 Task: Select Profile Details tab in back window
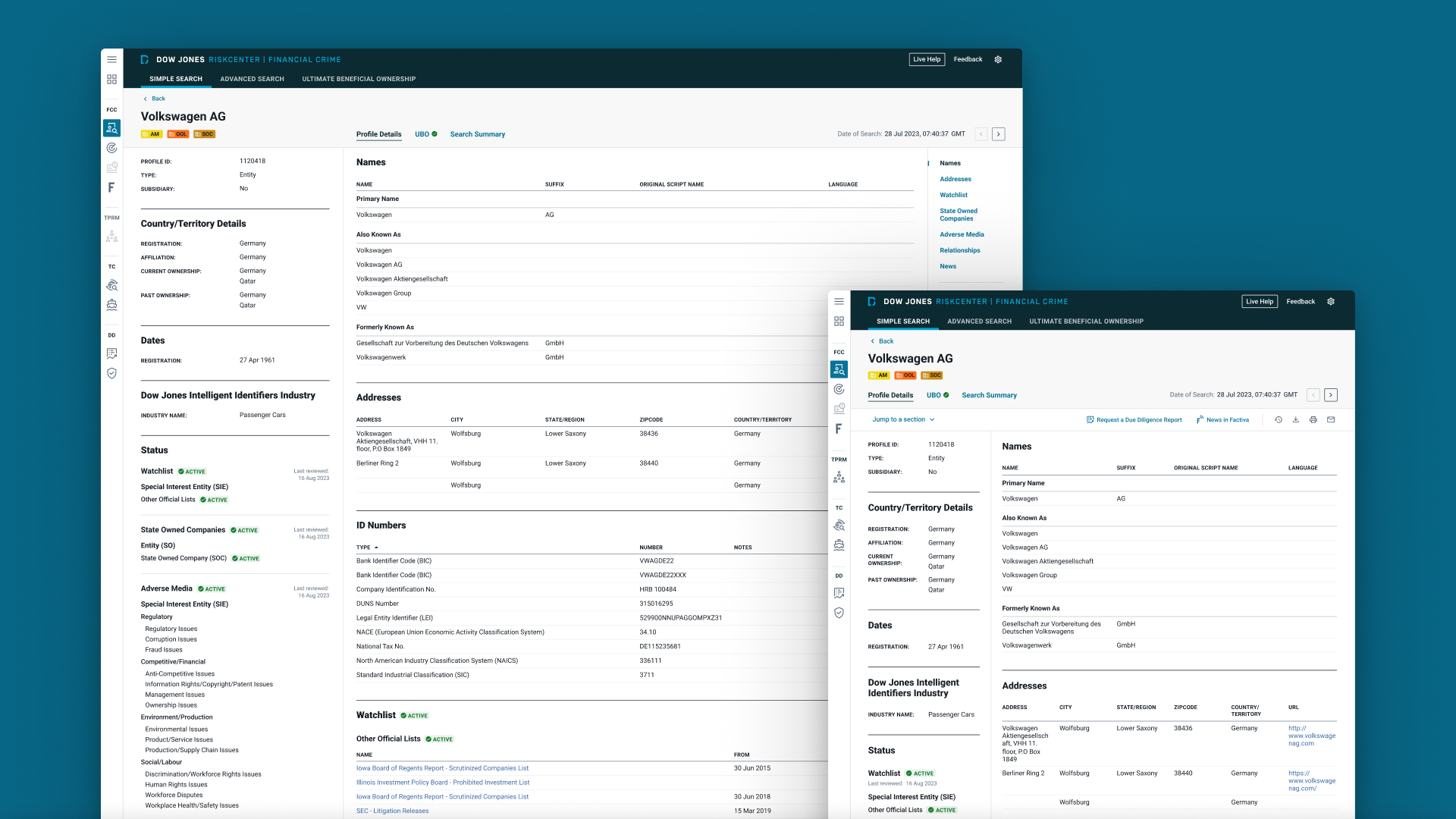pyautogui.click(x=379, y=134)
